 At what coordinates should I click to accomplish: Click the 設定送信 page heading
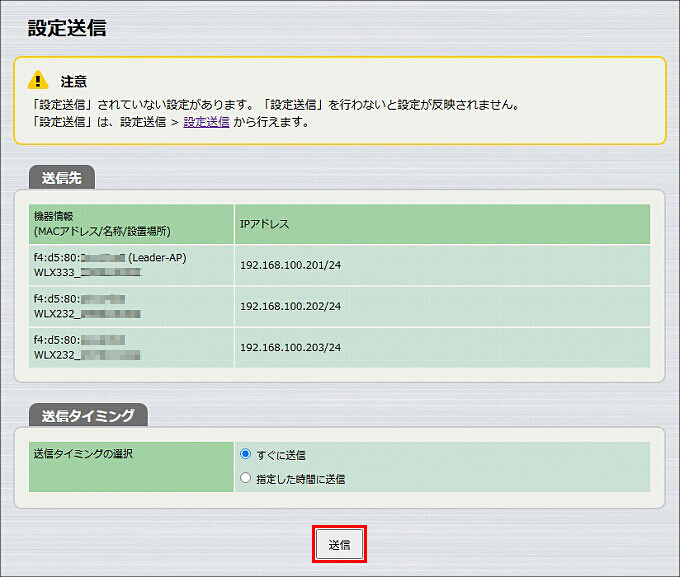pyautogui.click(x=67, y=28)
